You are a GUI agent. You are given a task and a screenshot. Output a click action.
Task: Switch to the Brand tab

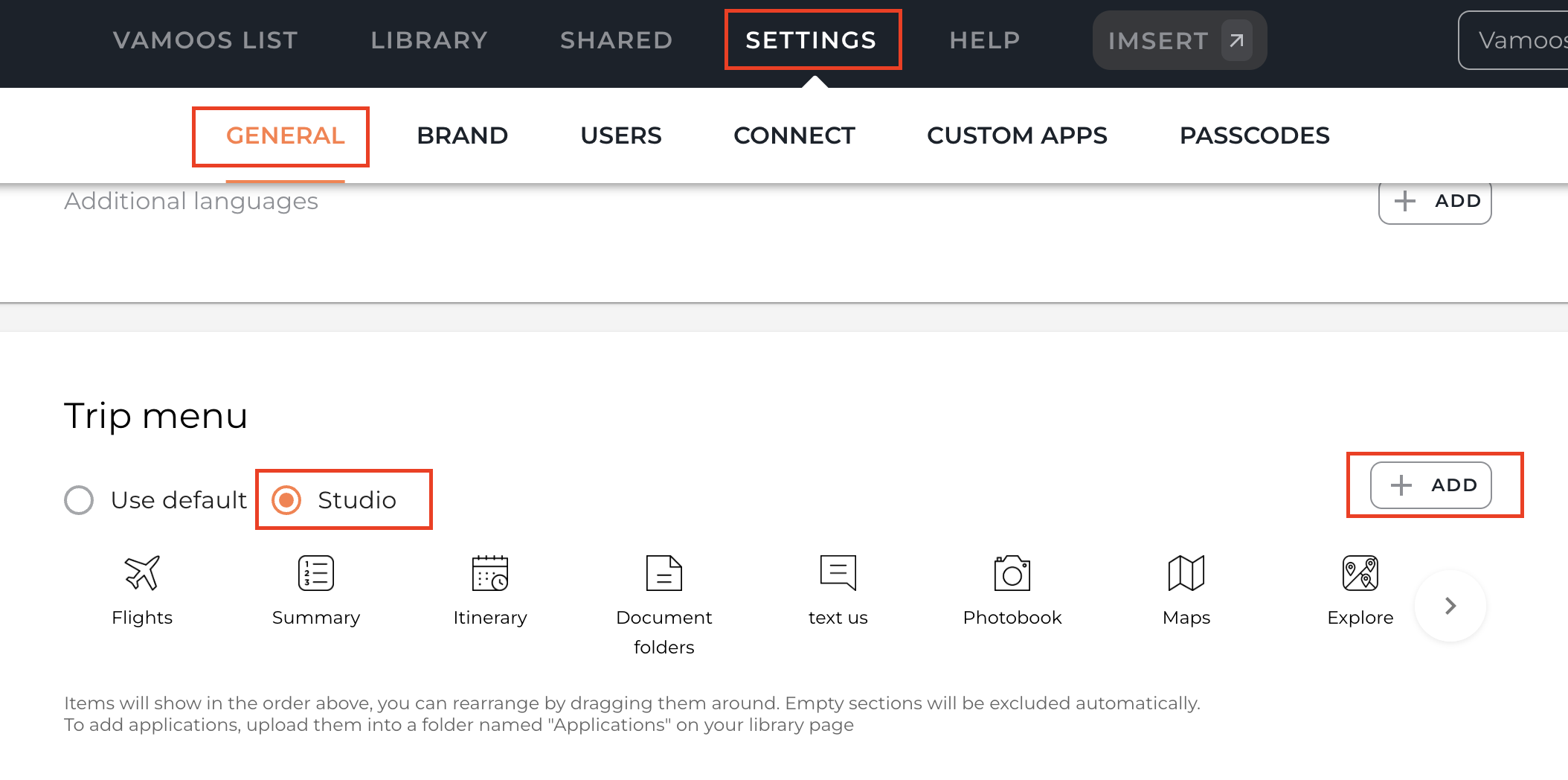462,135
